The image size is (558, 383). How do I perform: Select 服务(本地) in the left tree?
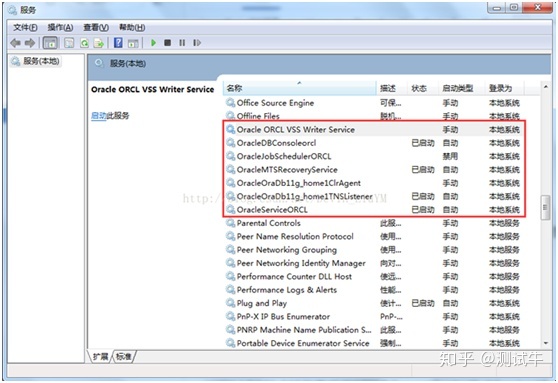(x=41, y=61)
